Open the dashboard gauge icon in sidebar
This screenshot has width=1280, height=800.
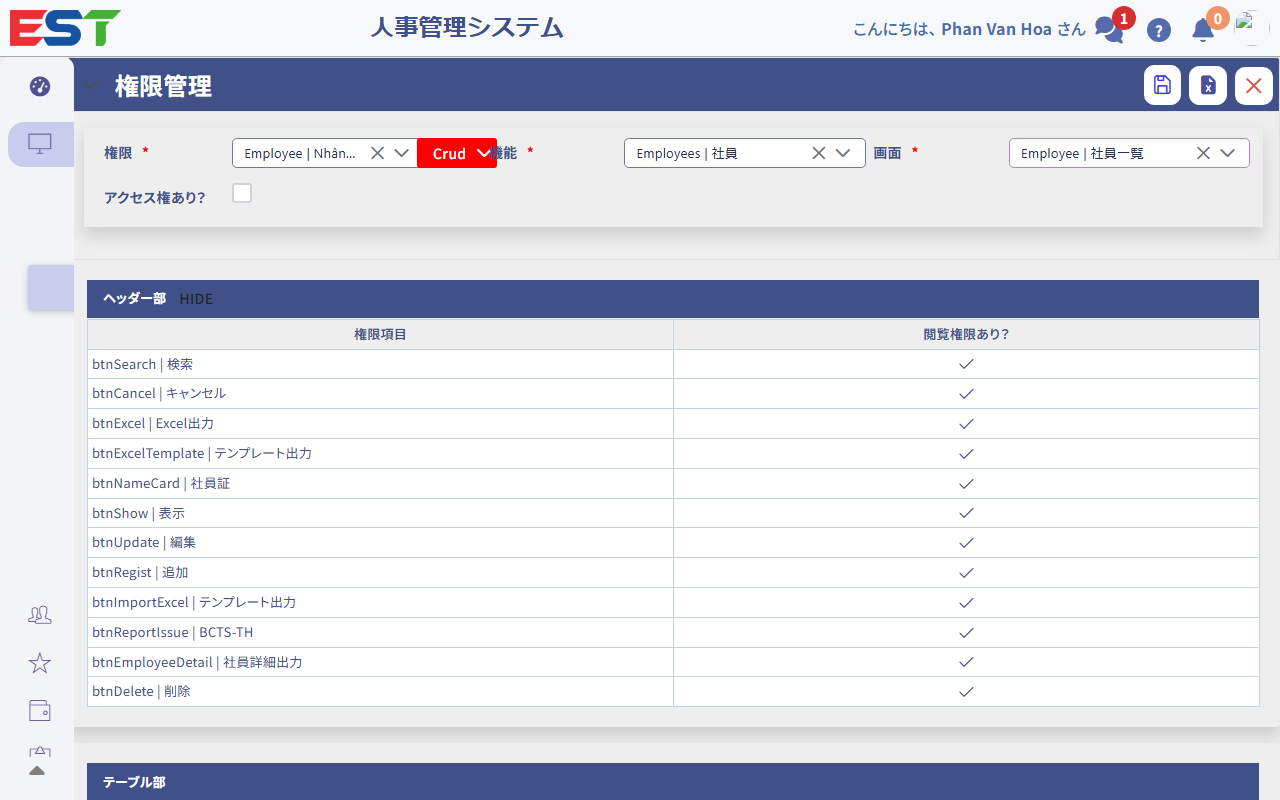[x=40, y=86]
